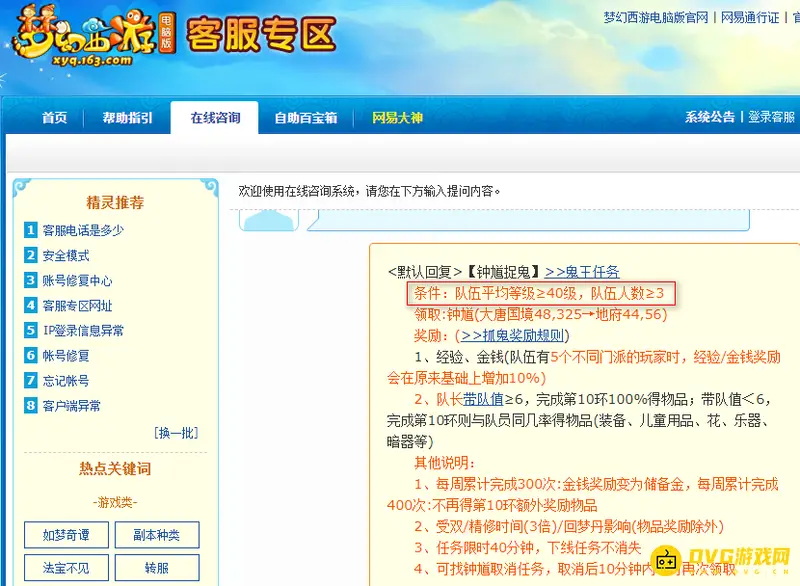The width and height of the screenshot is (800, 586).
Task: Click the 精灵推荐 heading text
Action: pos(115,202)
